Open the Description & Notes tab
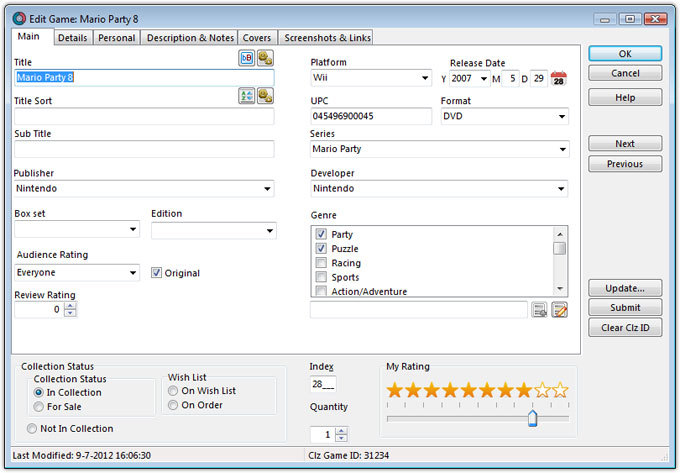The width and height of the screenshot is (680, 473). click(x=190, y=38)
